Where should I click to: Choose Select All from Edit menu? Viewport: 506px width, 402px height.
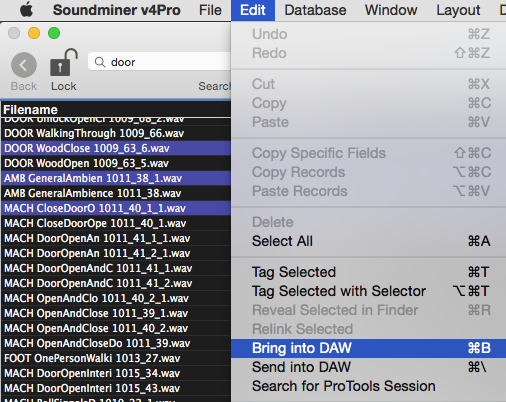[x=368, y=241]
